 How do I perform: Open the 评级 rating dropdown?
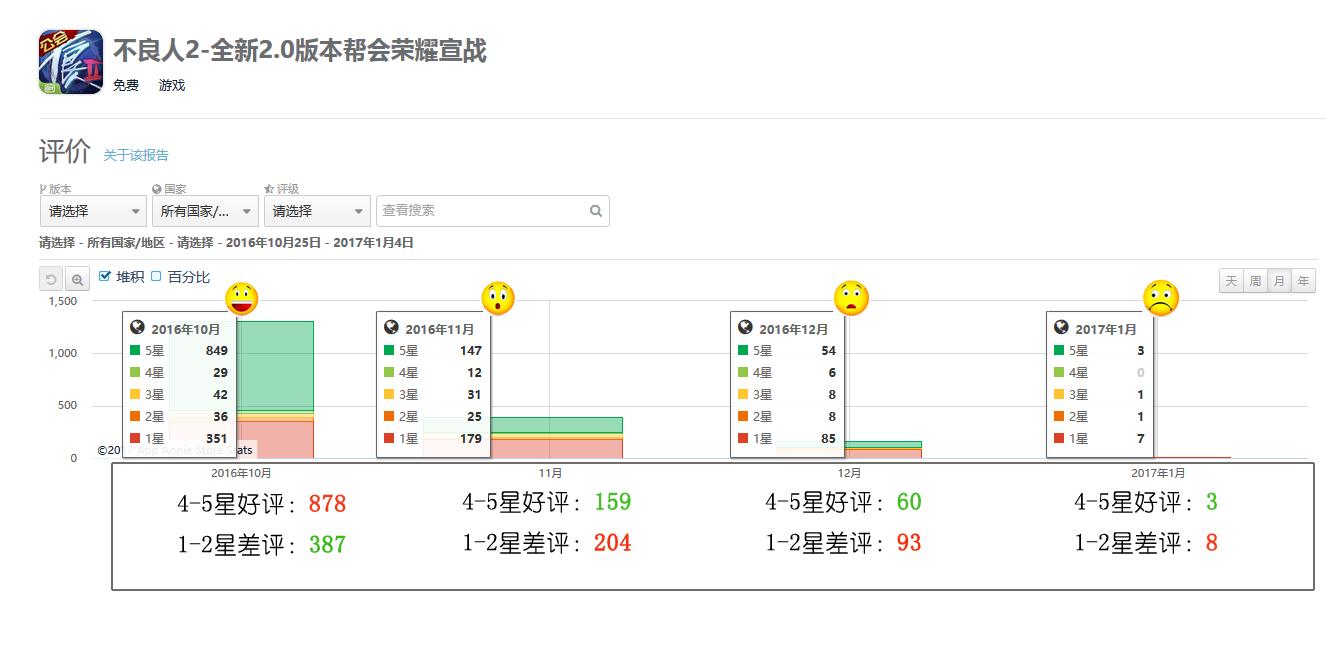coord(316,211)
